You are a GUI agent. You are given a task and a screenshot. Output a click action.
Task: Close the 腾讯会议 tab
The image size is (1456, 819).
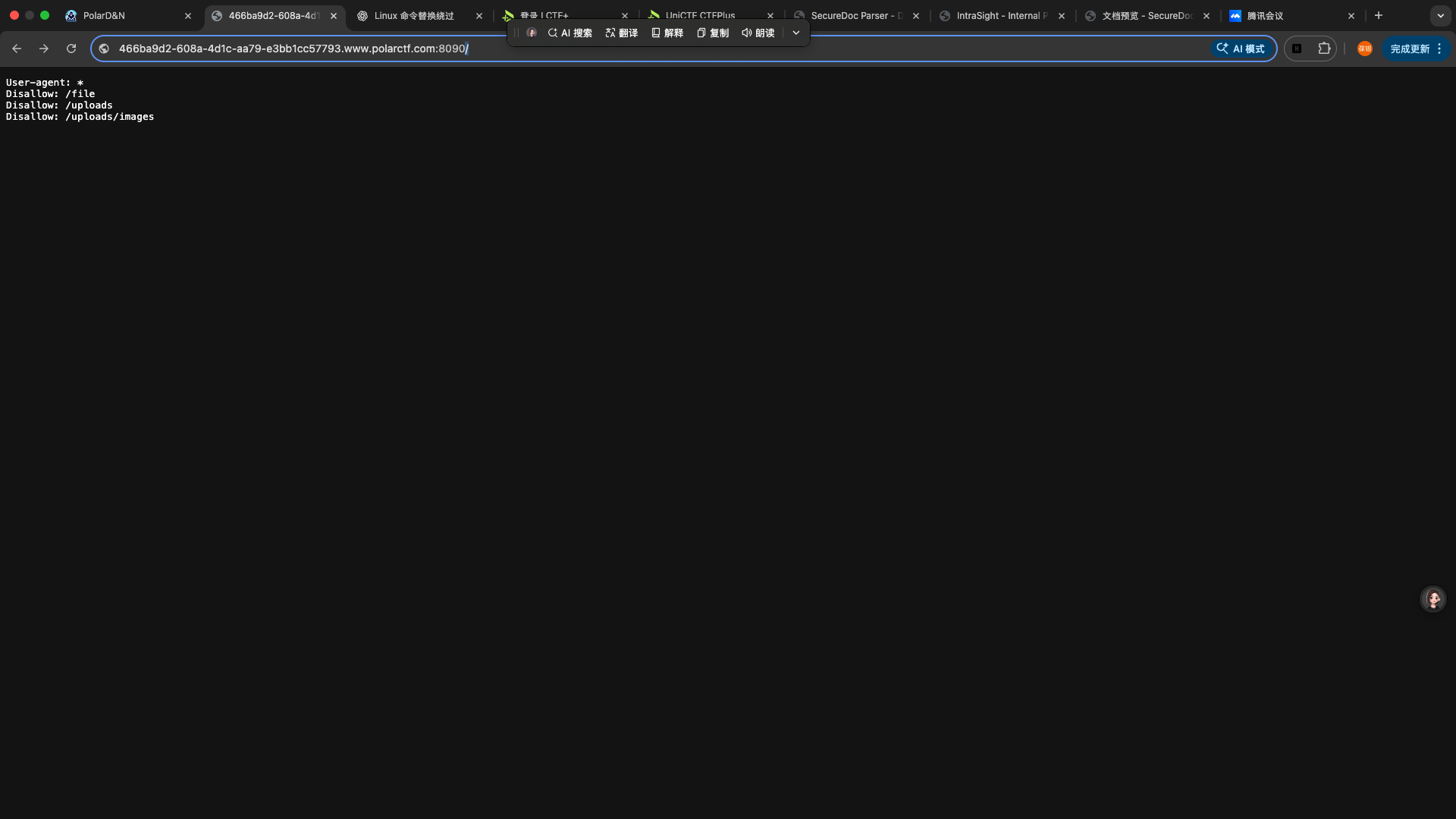pos(1351,15)
